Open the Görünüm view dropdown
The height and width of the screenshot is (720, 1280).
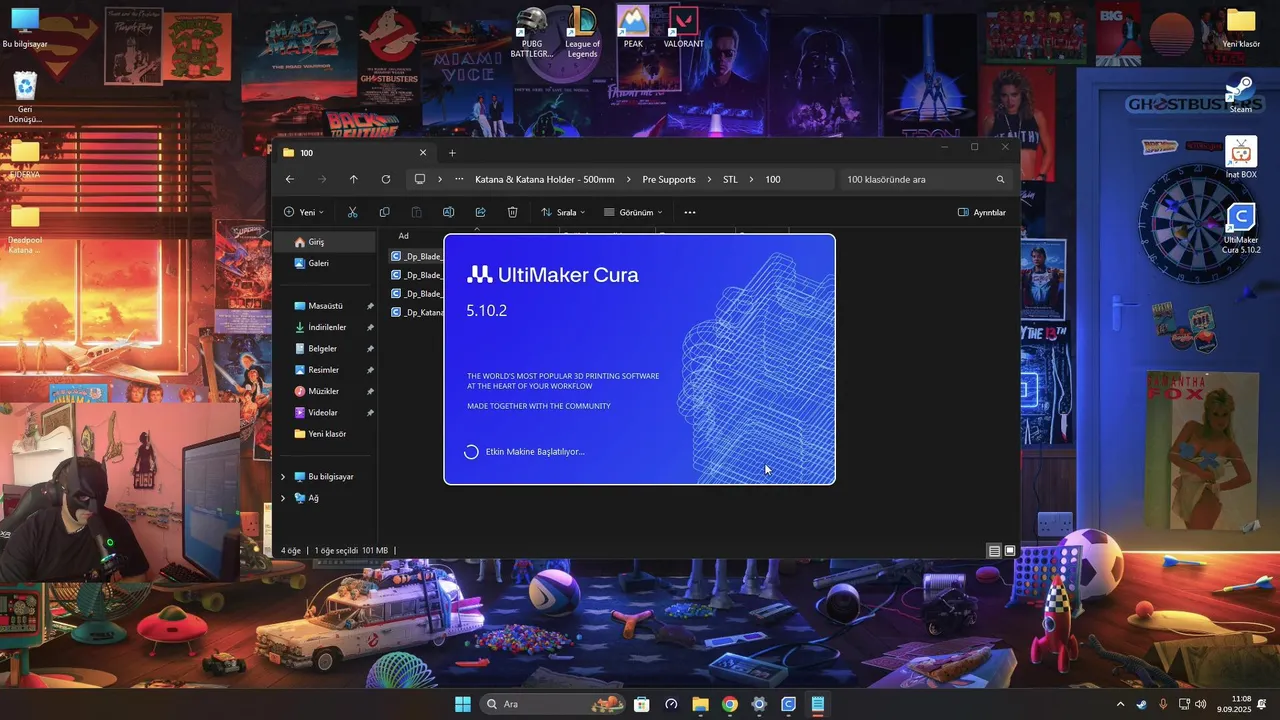[x=633, y=212]
